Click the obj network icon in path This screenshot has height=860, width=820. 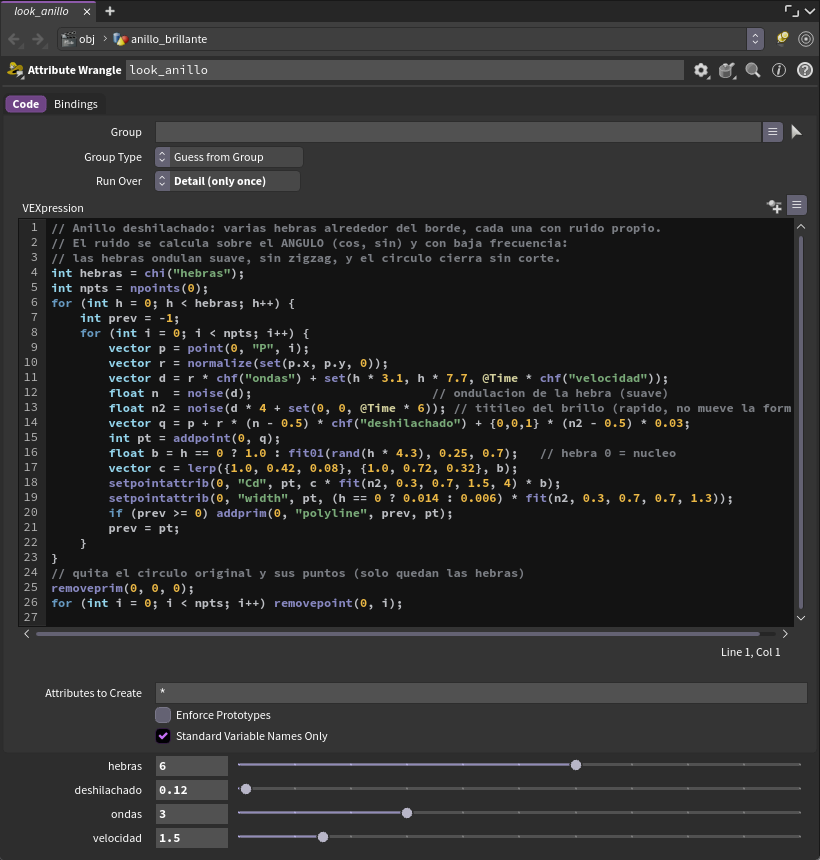68,39
